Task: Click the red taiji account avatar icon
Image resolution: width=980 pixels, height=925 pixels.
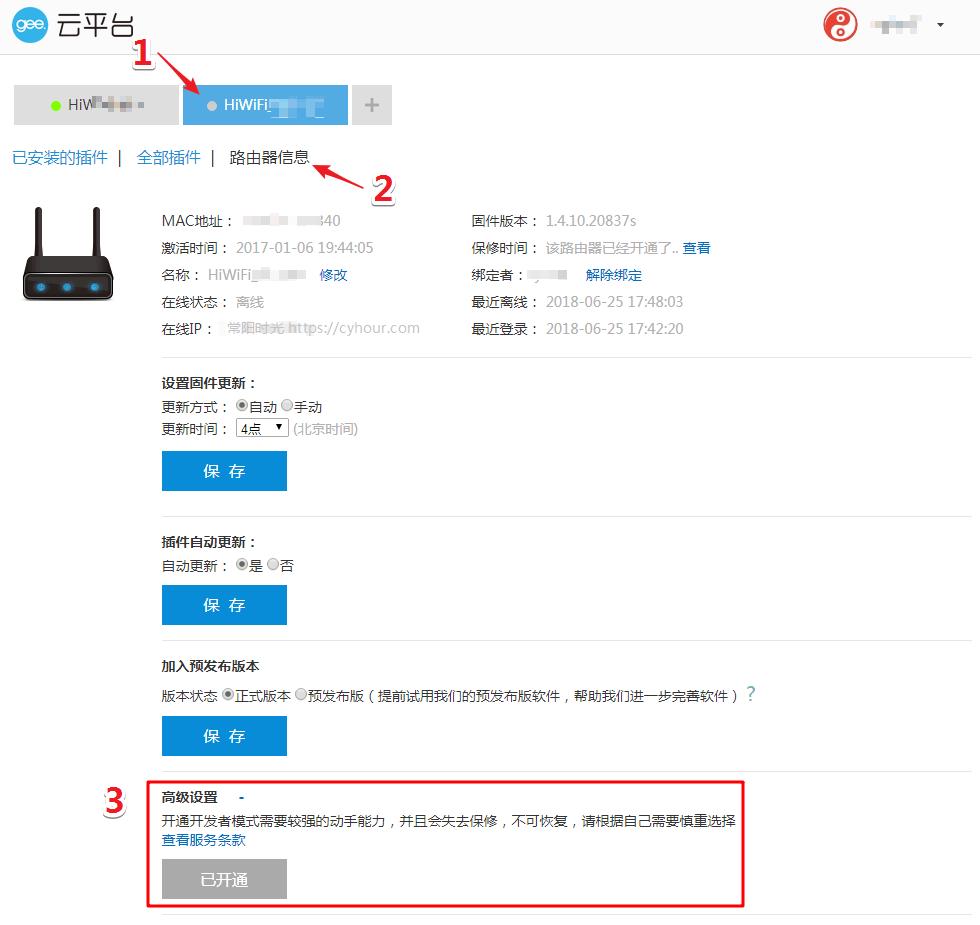Action: point(840,24)
